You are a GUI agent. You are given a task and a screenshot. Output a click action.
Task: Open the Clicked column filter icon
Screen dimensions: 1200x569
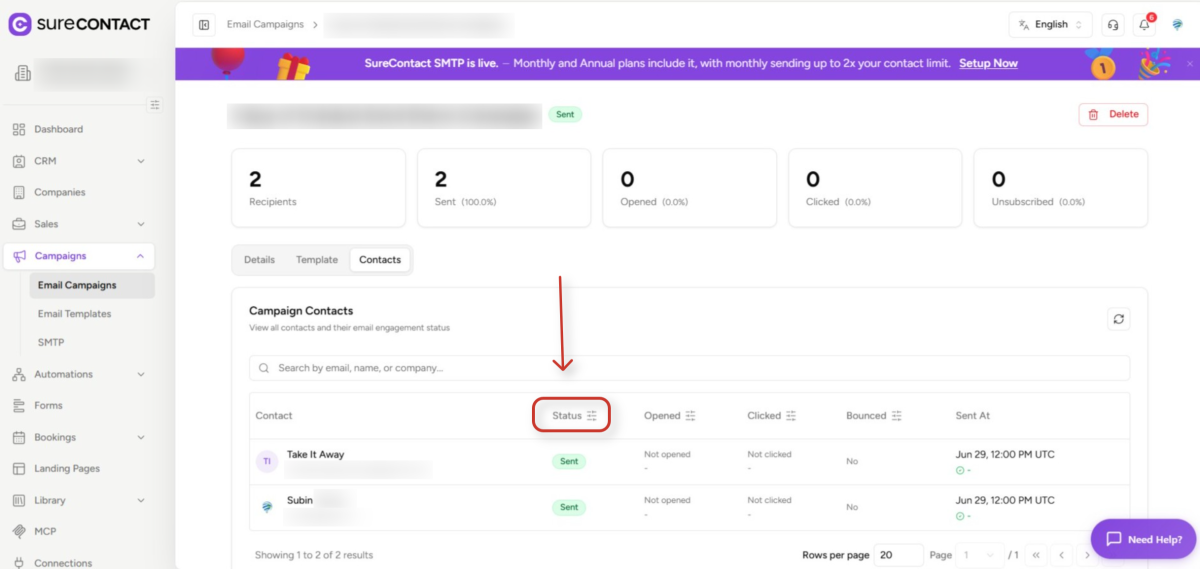tap(791, 416)
